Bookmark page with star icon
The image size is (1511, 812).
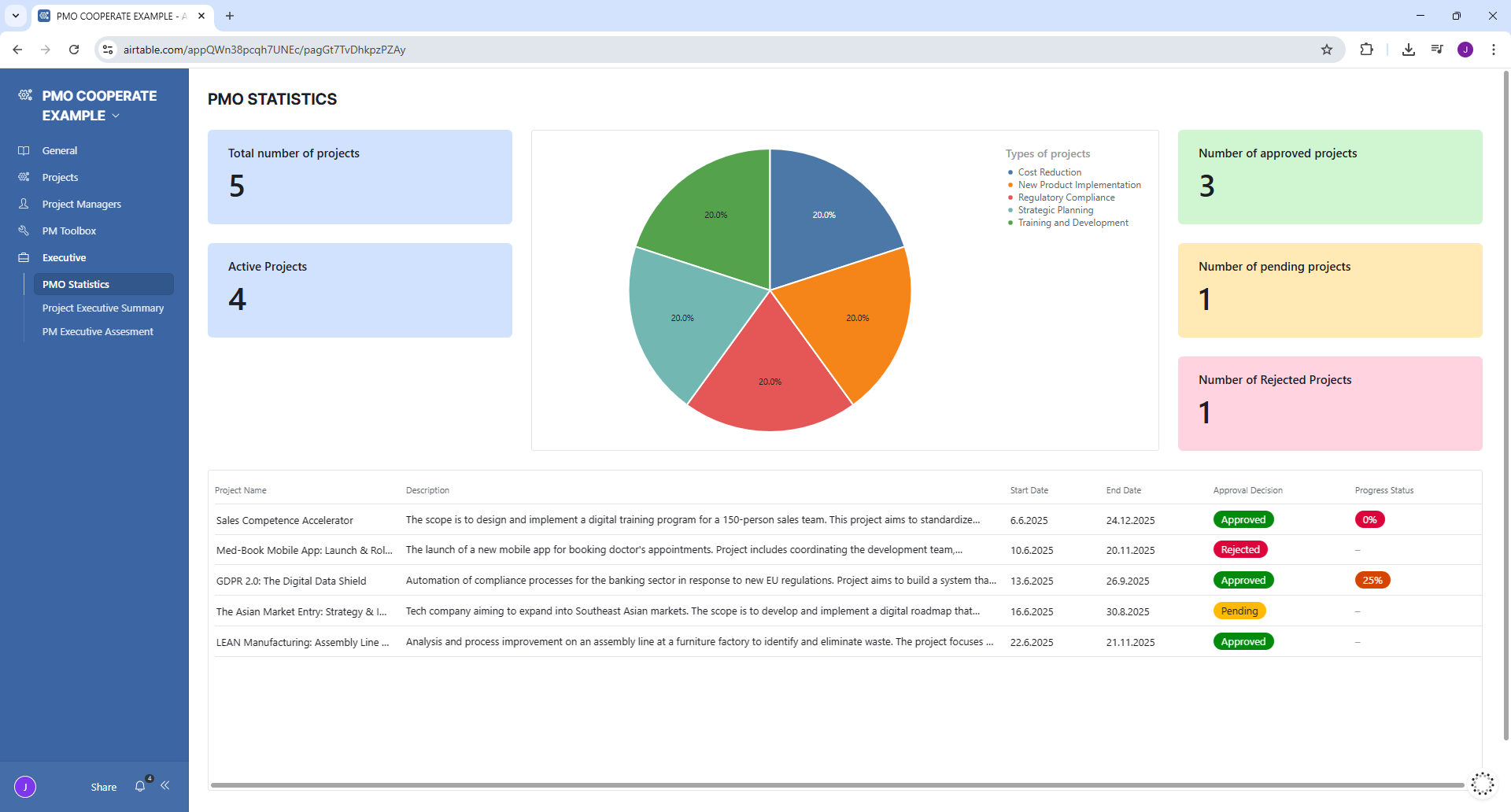coord(1327,50)
